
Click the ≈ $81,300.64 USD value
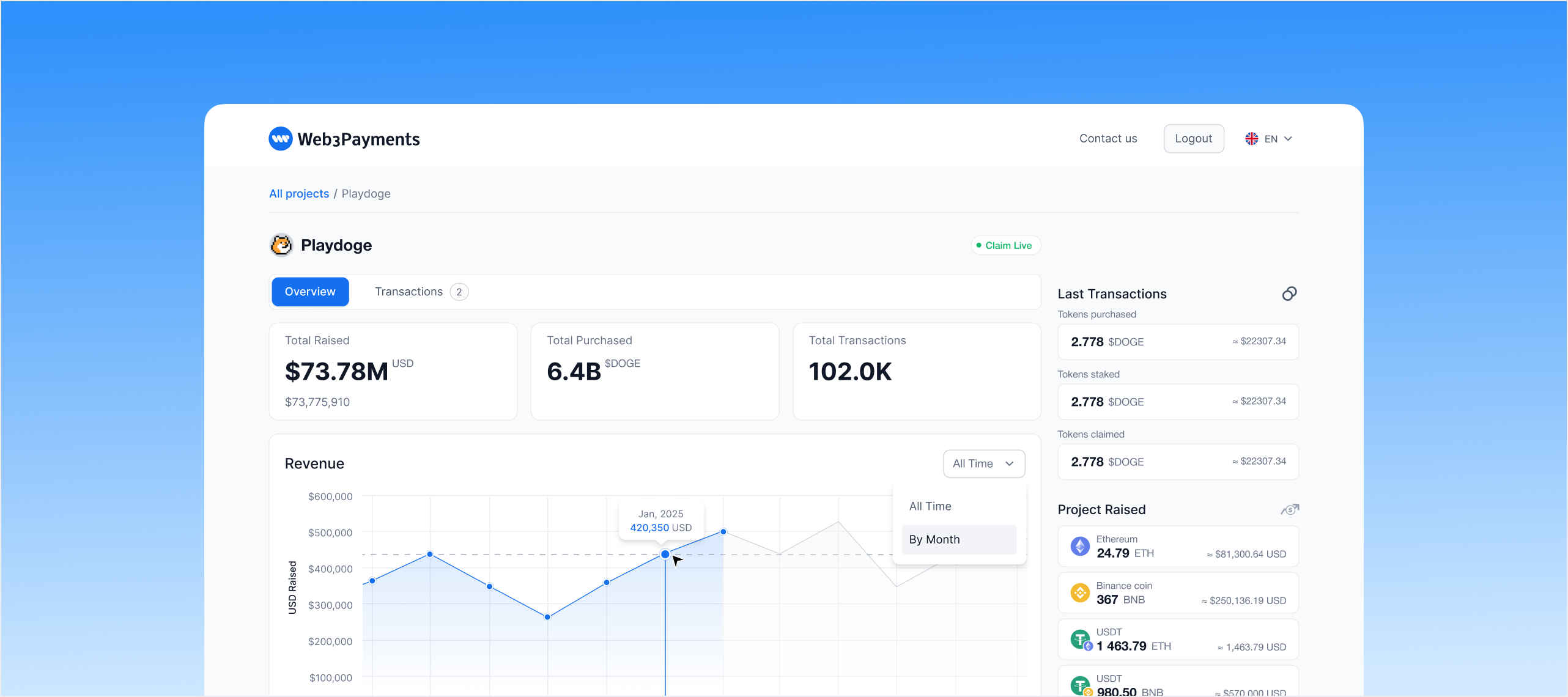[1246, 555]
